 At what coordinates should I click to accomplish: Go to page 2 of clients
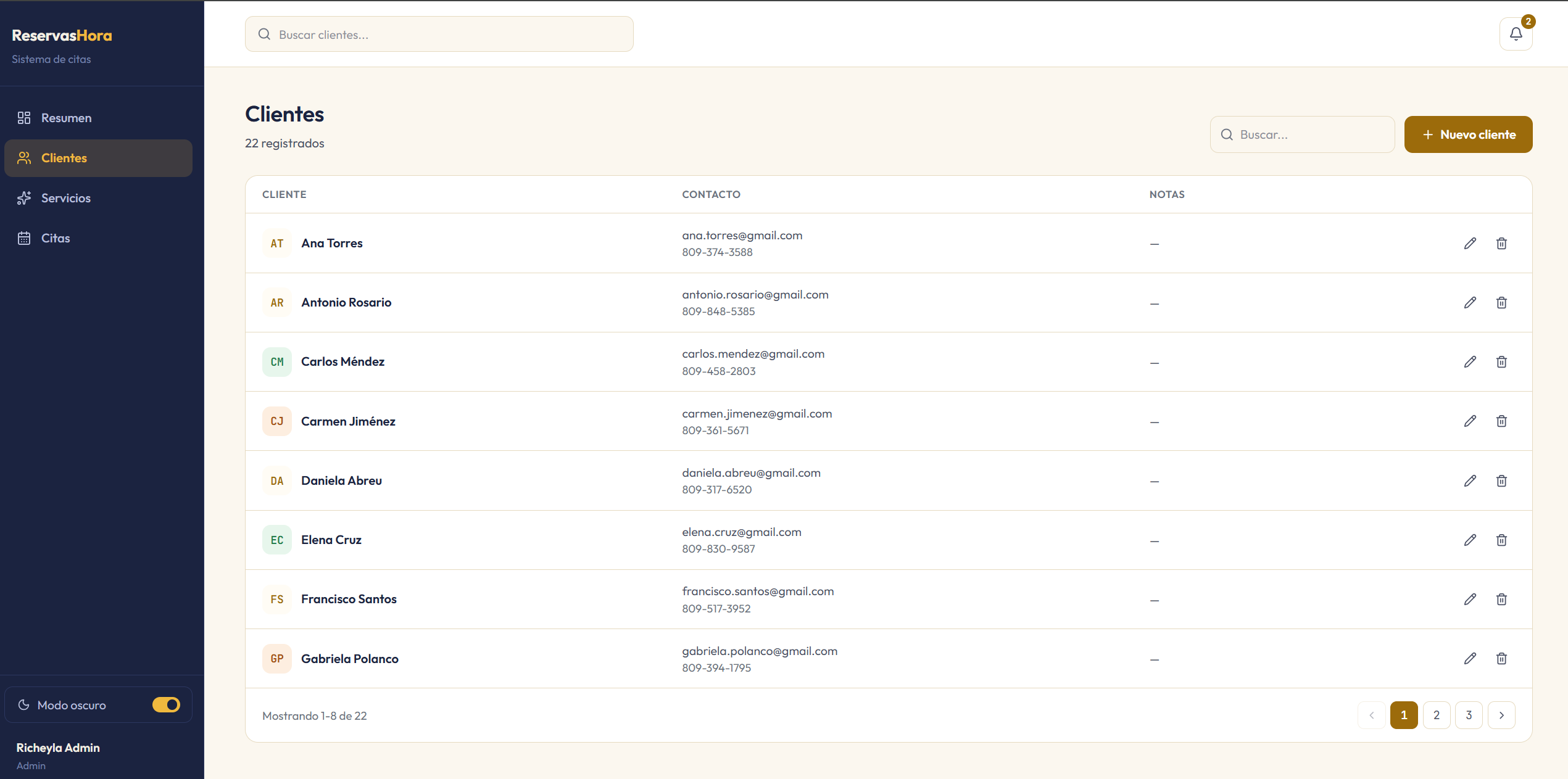click(x=1436, y=715)
